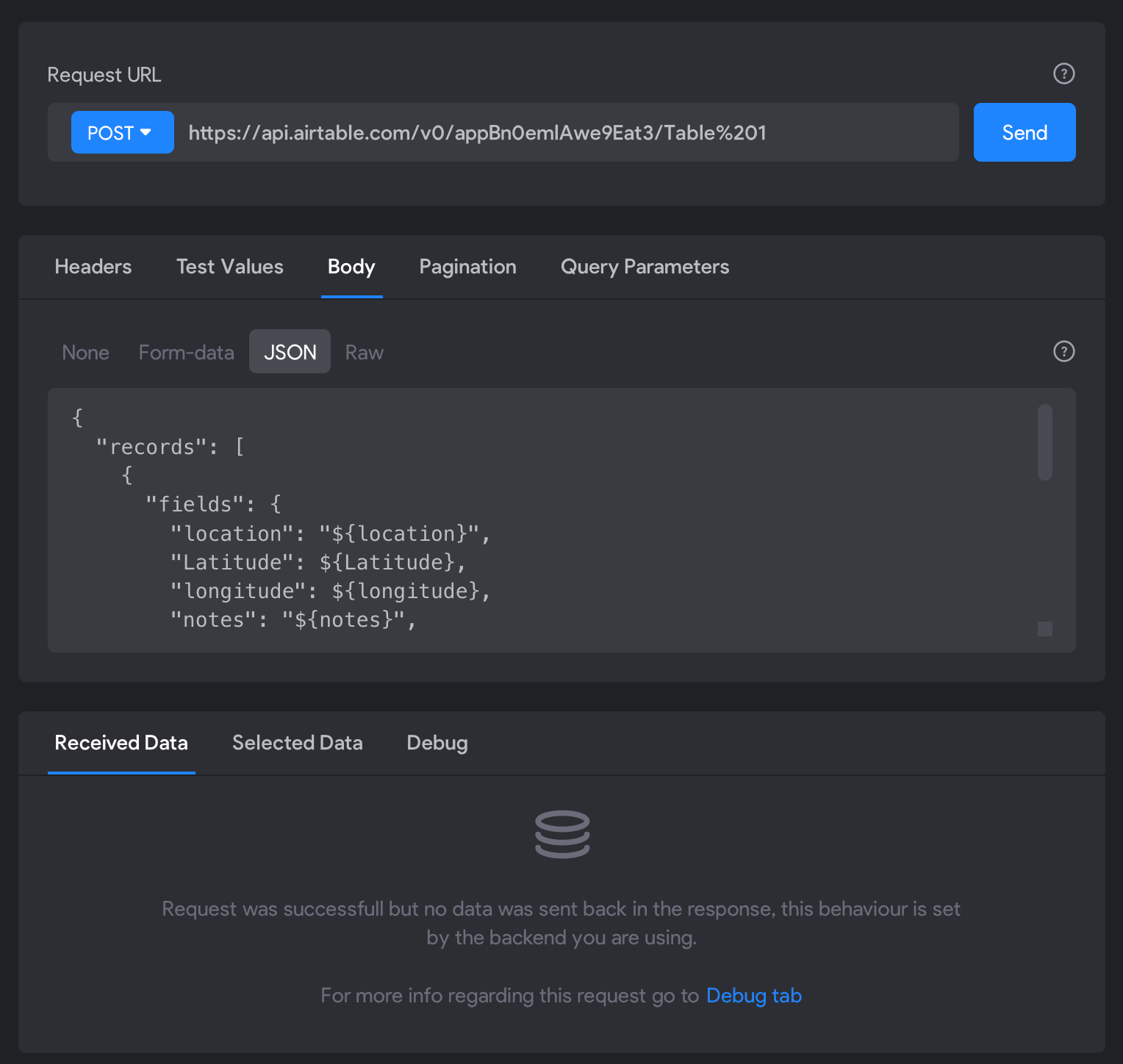Open the Selected Data tab
The width and height of the screenshot is (1123, 1064).
coord(298,743)
